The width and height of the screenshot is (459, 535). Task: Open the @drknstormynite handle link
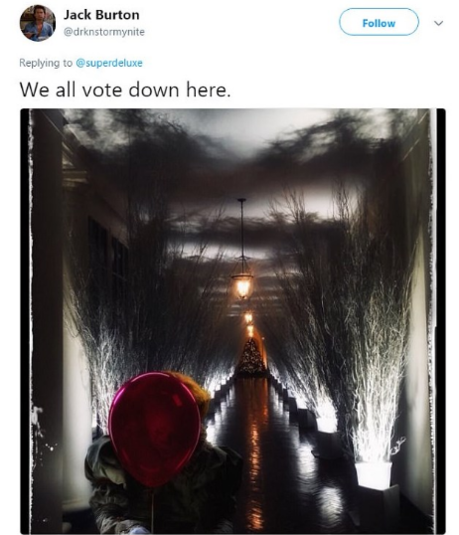(104, 32)
